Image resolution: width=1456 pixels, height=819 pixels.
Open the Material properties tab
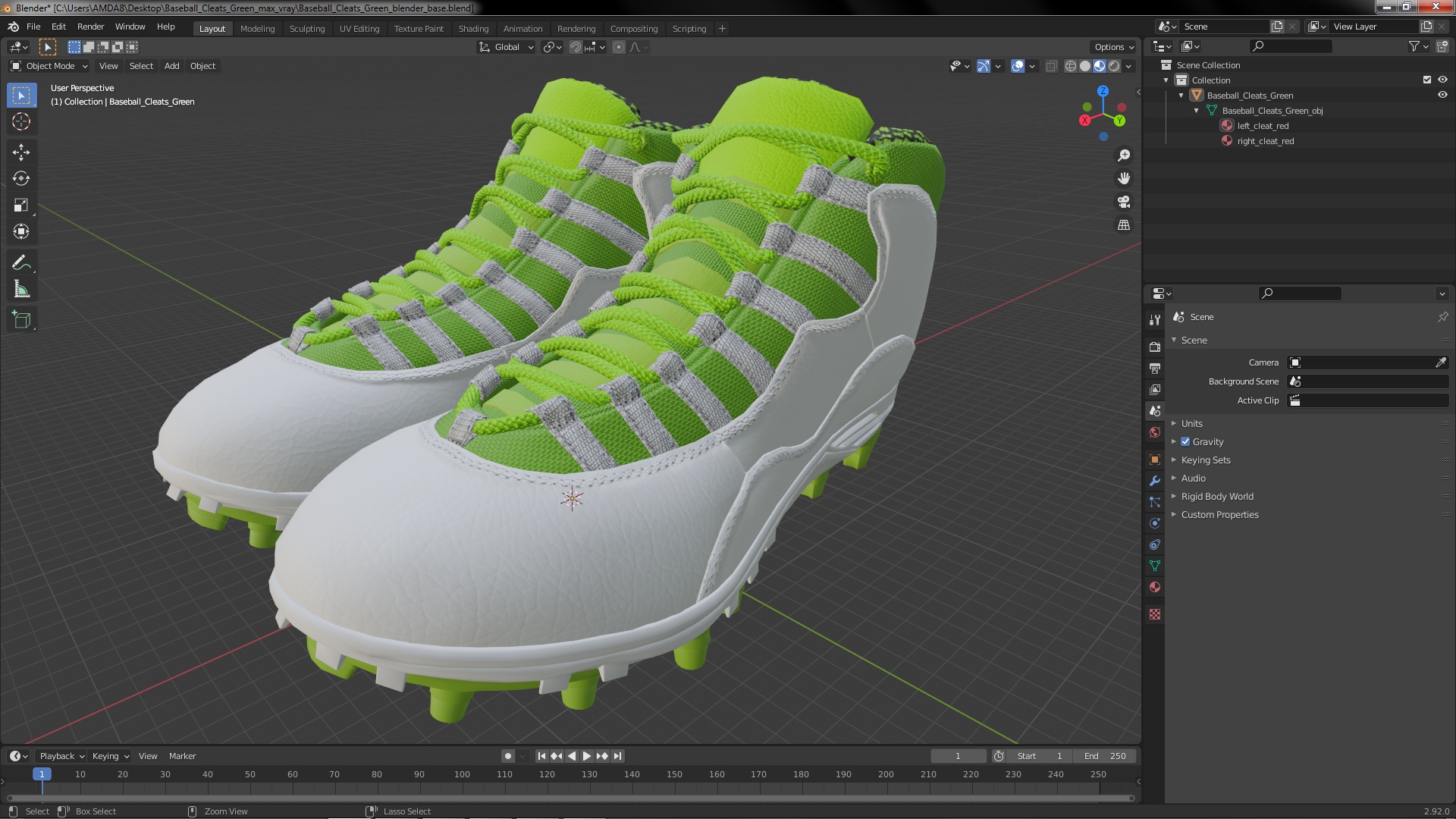coord(1155,587)
